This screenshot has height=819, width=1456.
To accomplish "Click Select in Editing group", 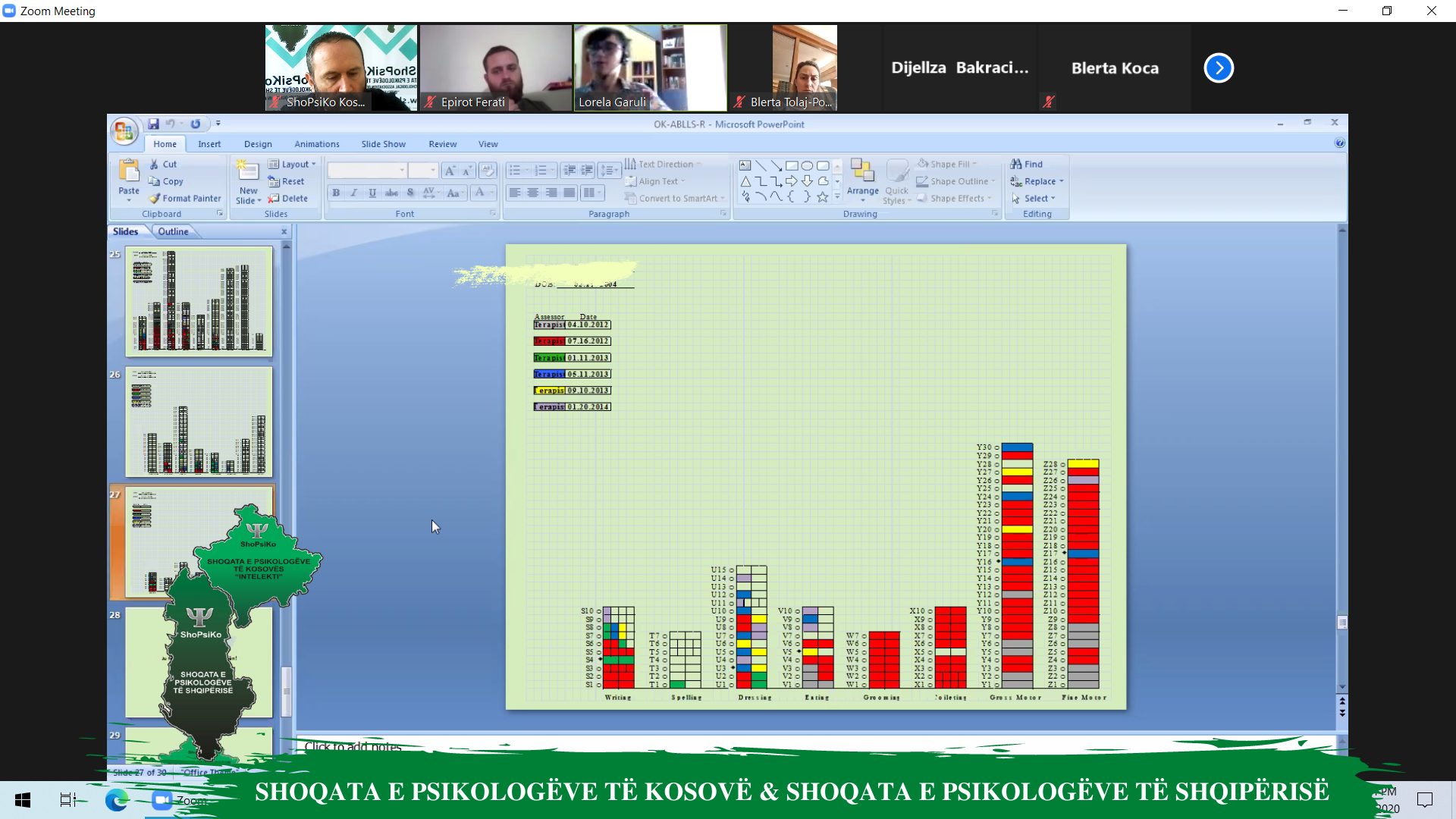I will tap(1033, 198).
